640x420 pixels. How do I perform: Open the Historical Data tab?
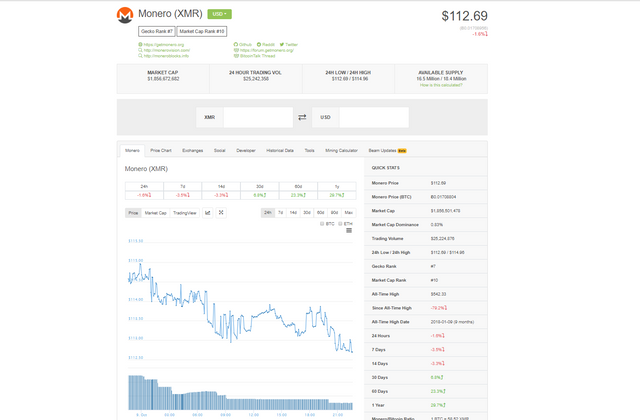280,150
